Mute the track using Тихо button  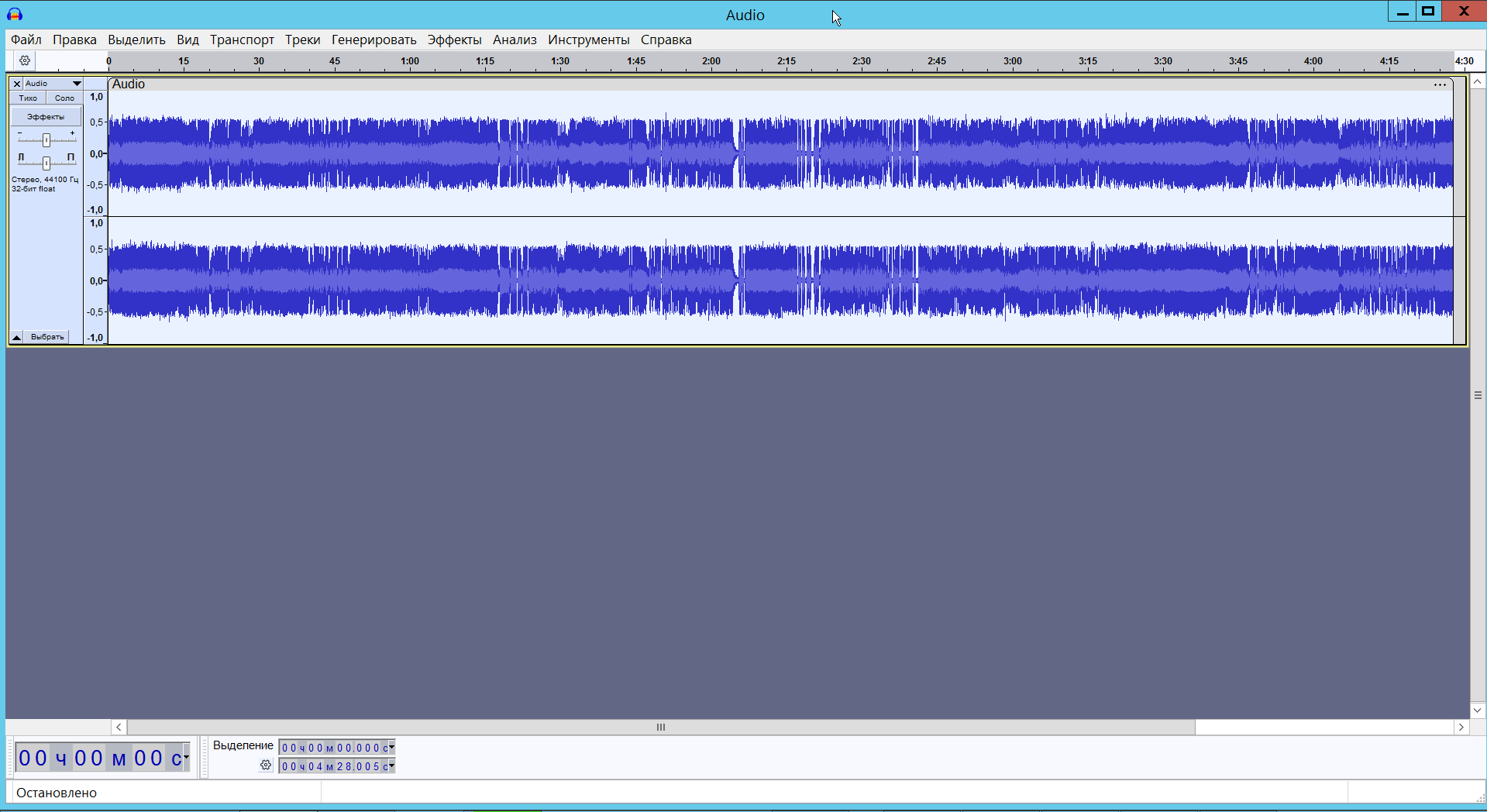28,98
